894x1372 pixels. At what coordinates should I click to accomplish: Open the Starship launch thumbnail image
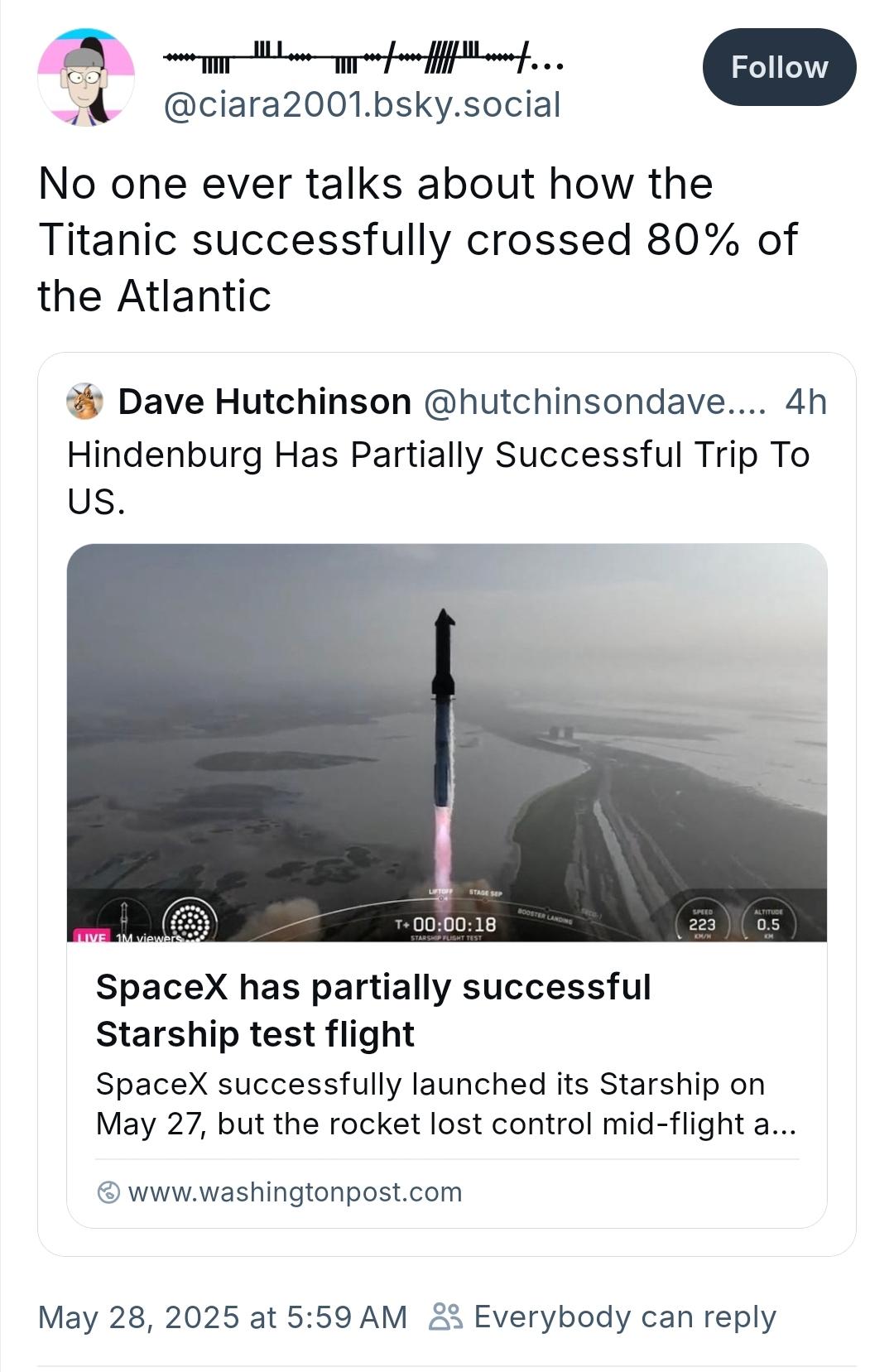447,729
